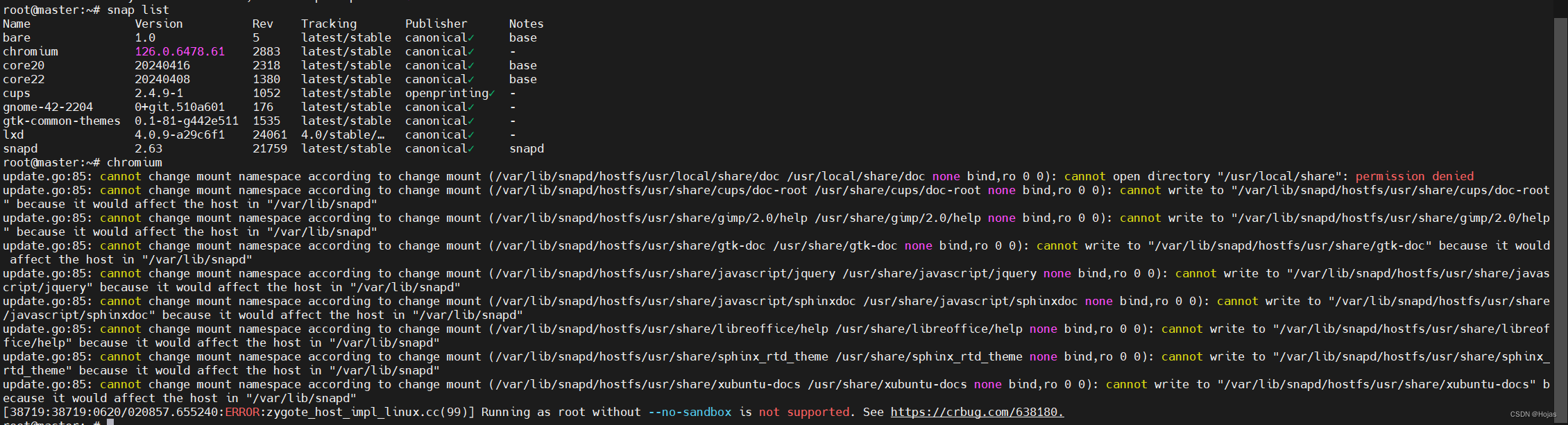Click the red 'not supported' text
This screenshot has width=1568, height=425.
tap(804, 413)
